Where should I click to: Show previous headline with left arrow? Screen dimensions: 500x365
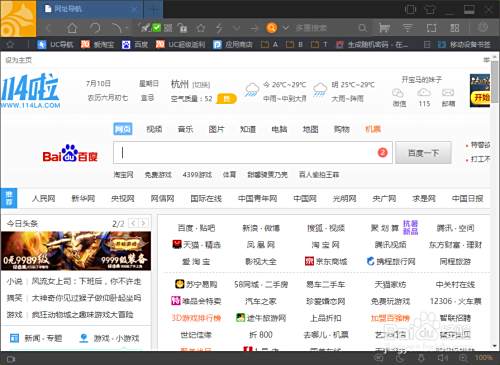pos(133,223)
